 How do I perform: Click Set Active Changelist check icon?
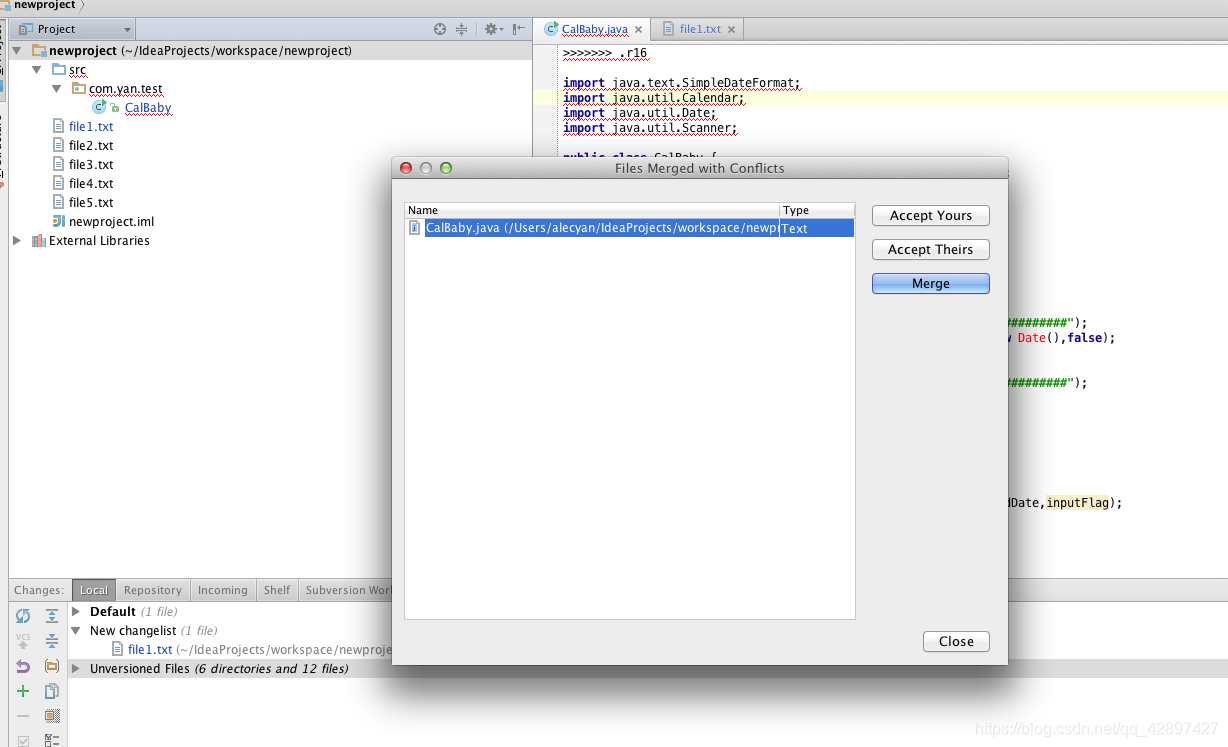(x=23, y=740)
